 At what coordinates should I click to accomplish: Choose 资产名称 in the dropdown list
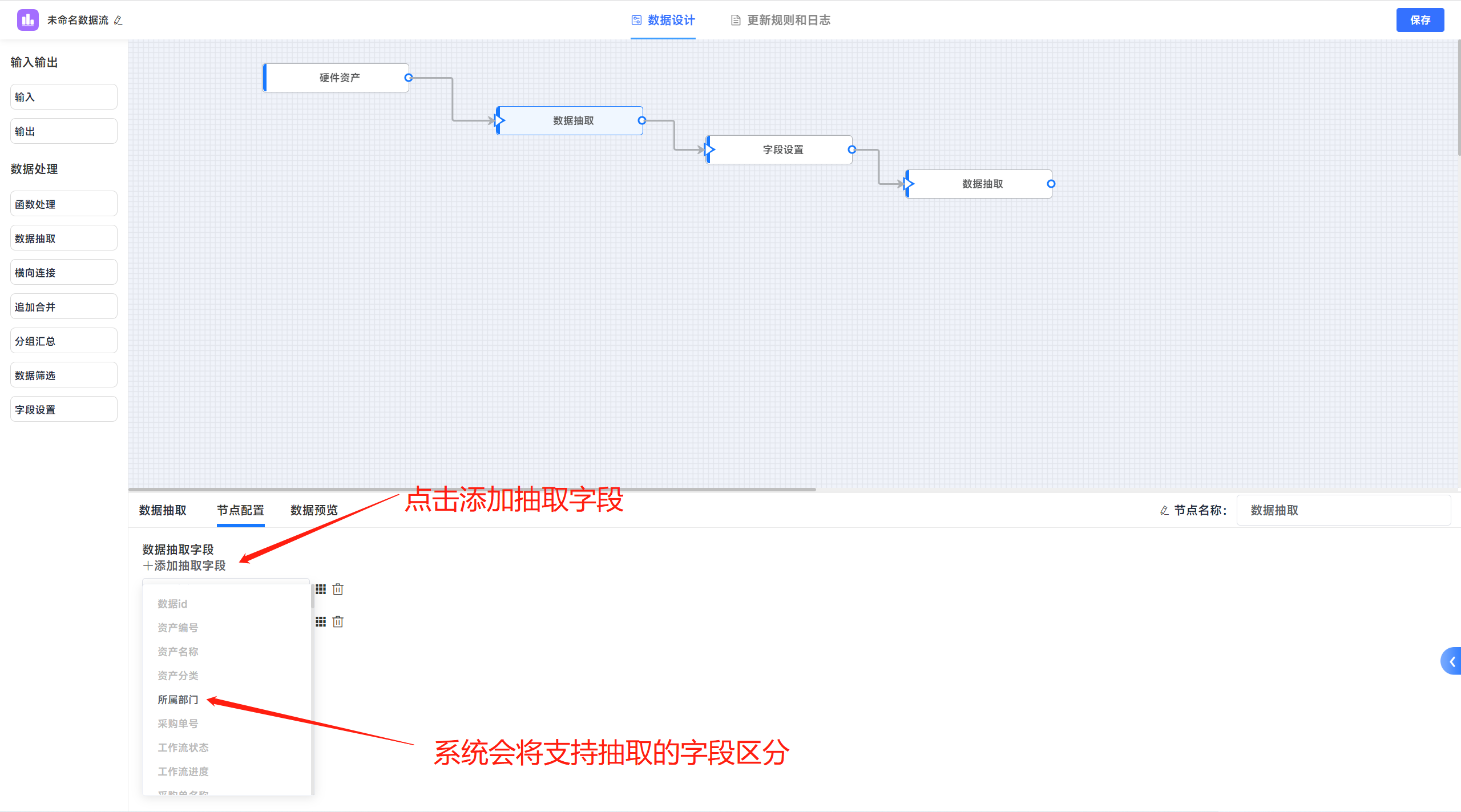[x=227, y=652]
